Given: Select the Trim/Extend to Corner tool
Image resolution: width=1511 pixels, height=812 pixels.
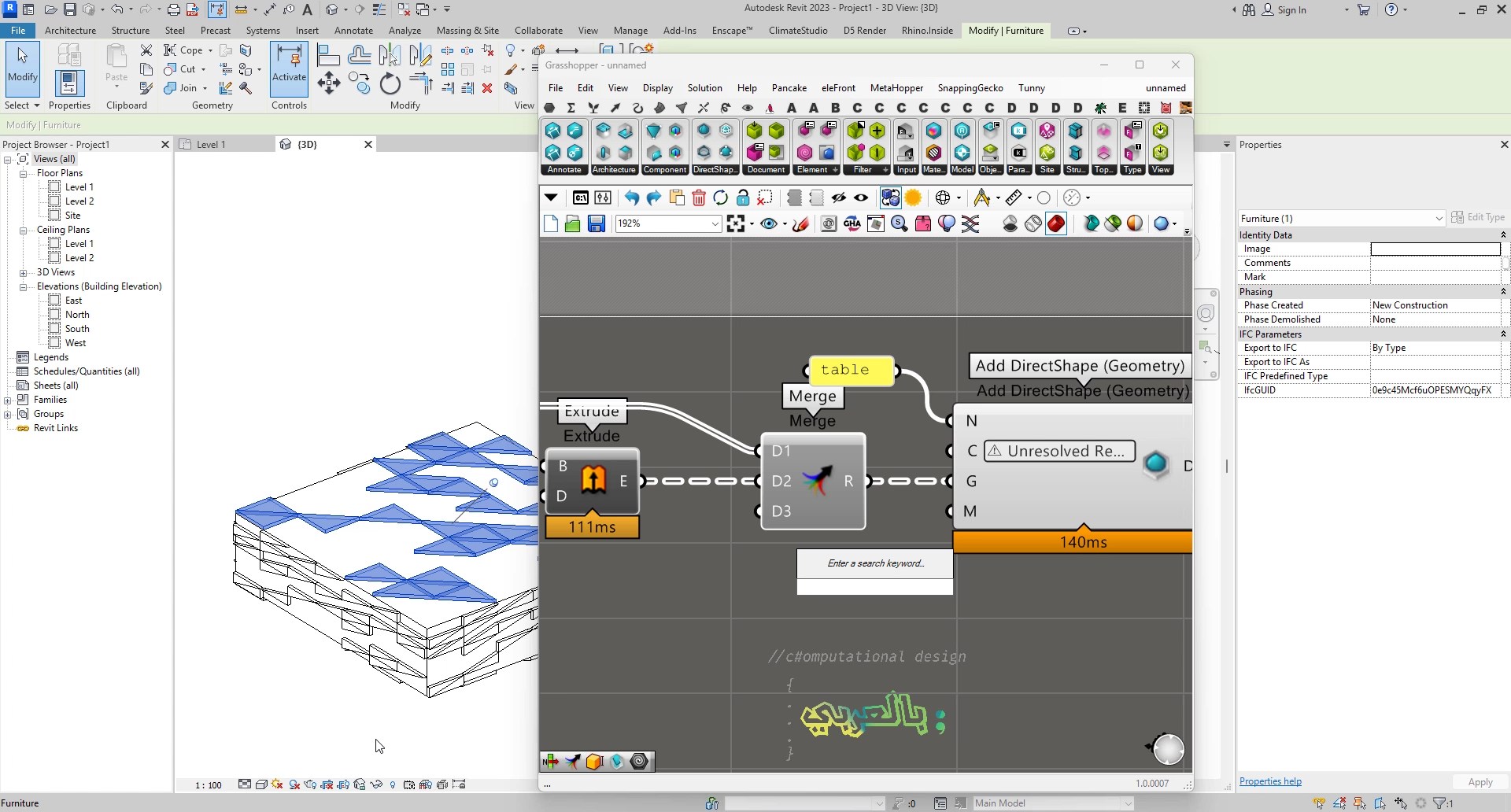Looking at the screenshot, I should coord(421,83).
